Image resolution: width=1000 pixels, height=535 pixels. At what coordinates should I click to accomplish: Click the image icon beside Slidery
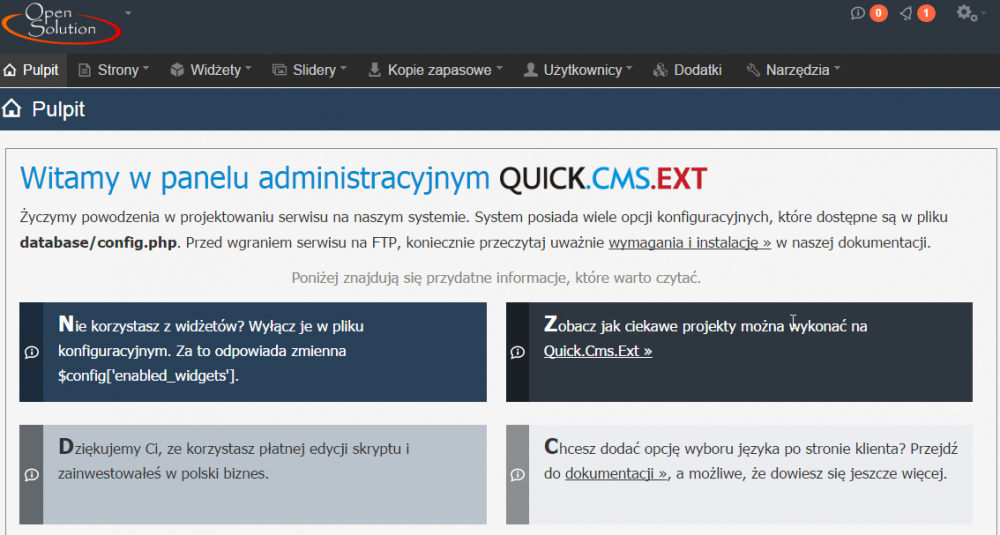coord(279,70)
